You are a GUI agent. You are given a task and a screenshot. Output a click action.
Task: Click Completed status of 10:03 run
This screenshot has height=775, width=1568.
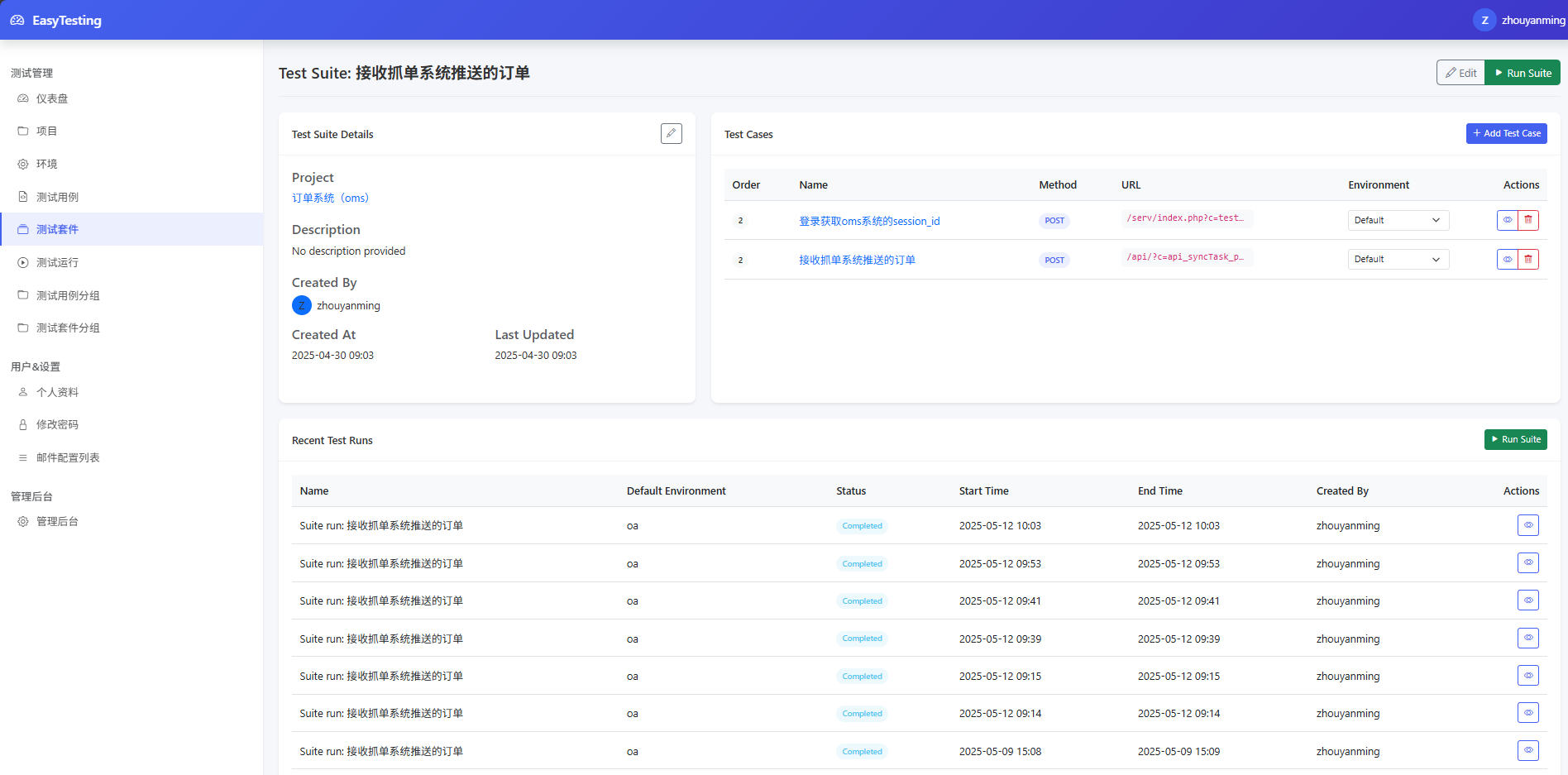coord(862,526)
